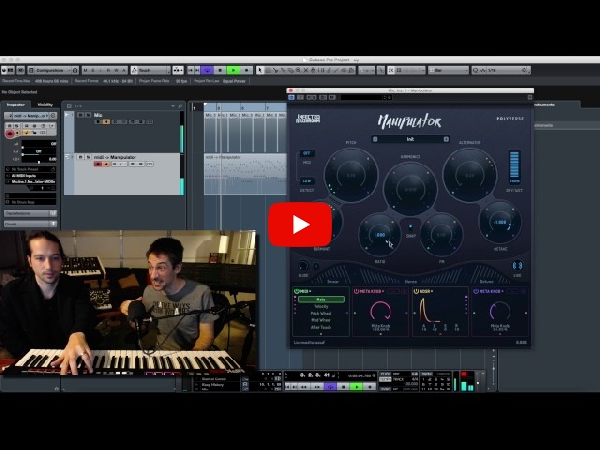Screen dimensions: 600x450
Task: Toggle monitor on the Mic track
Action: click(x=106, y=122)
